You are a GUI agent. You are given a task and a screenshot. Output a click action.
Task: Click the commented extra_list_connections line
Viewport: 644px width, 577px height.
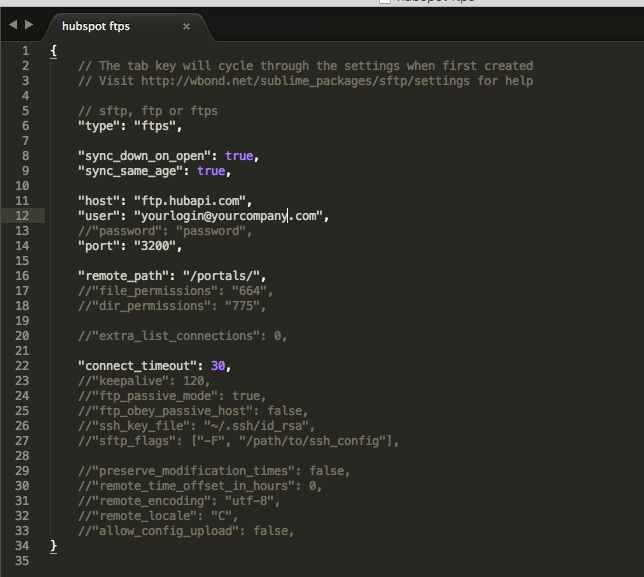point(182,336)
